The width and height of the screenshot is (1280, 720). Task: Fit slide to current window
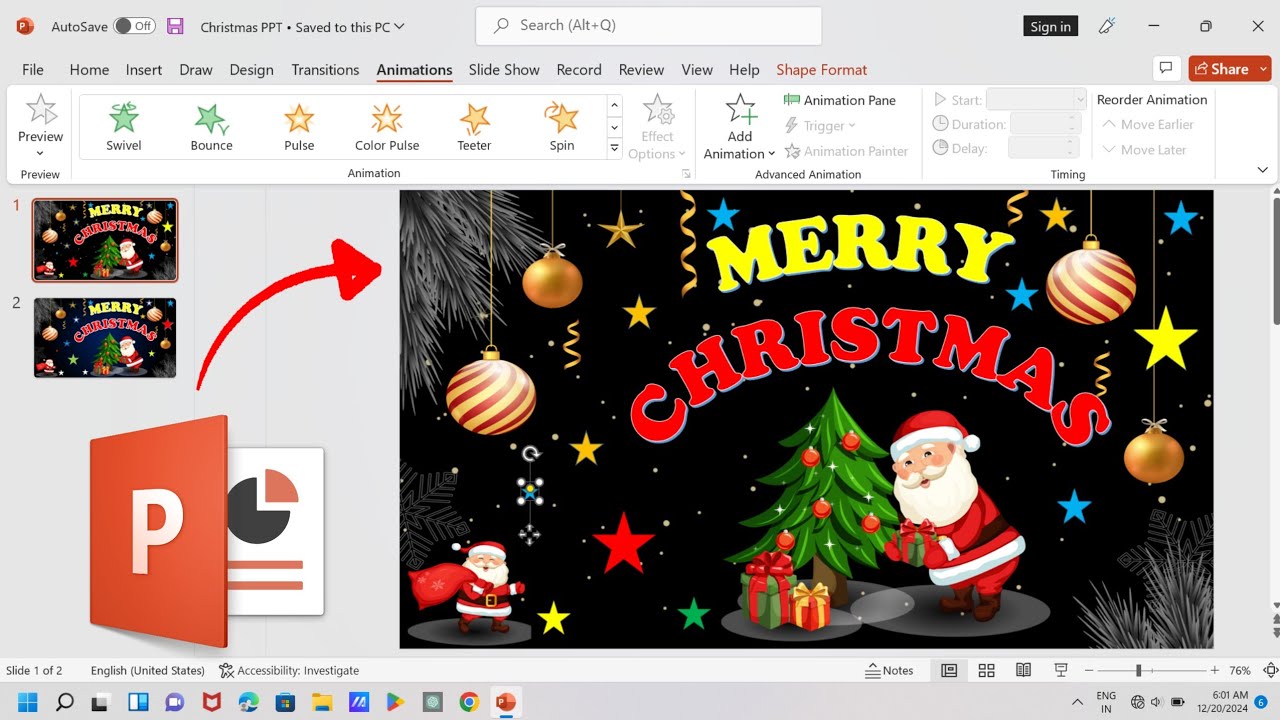point(1271,670)
